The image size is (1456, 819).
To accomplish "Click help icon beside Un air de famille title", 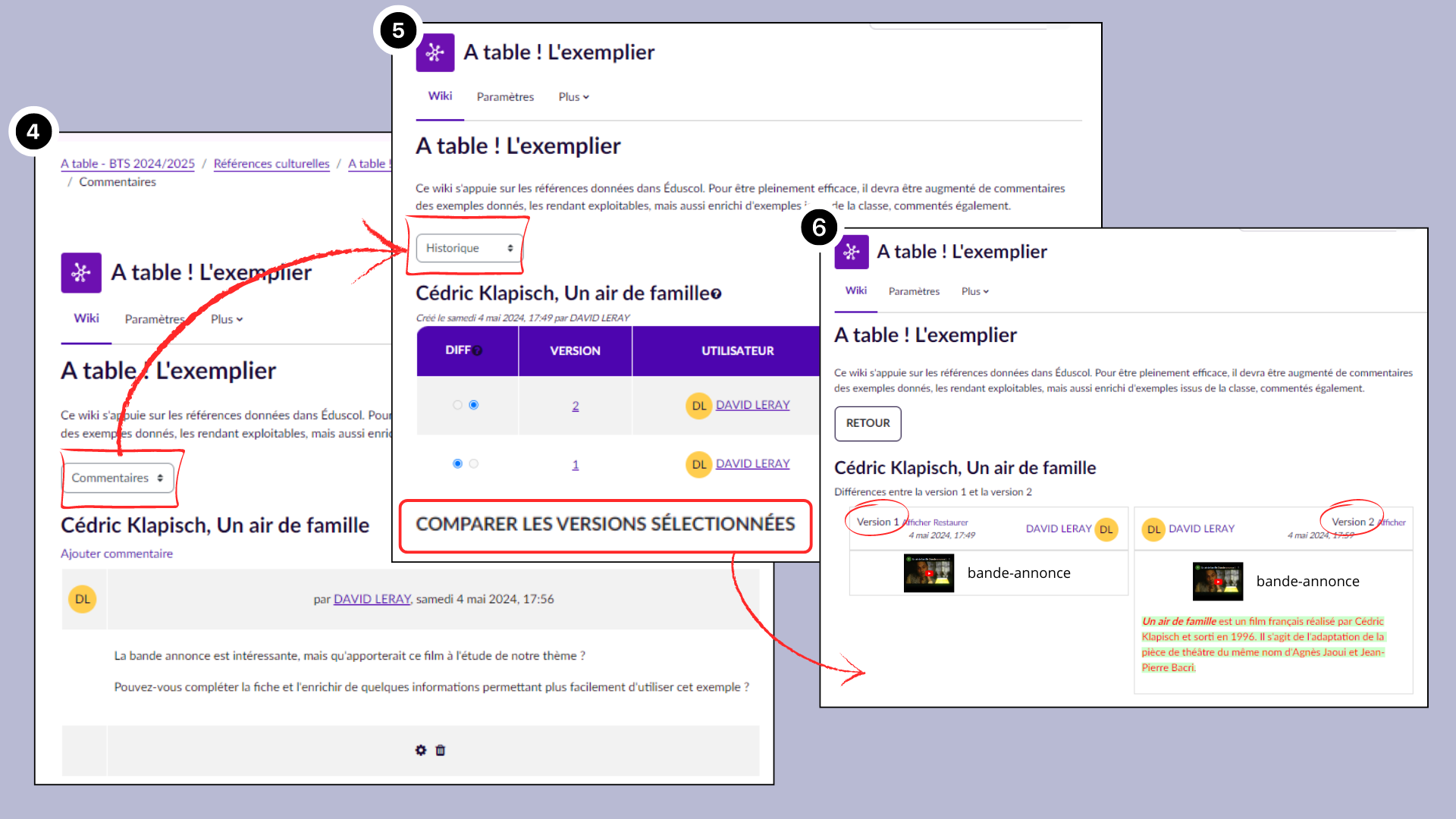I will point(717,294).
